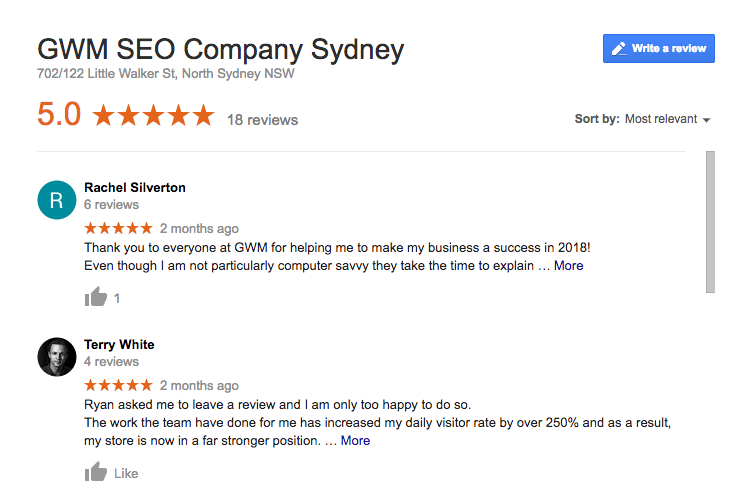Viewport: 748px width, 498px height.
Task: Click Rachel Silverton's five-star rating
Action: (x=118, y=228)
